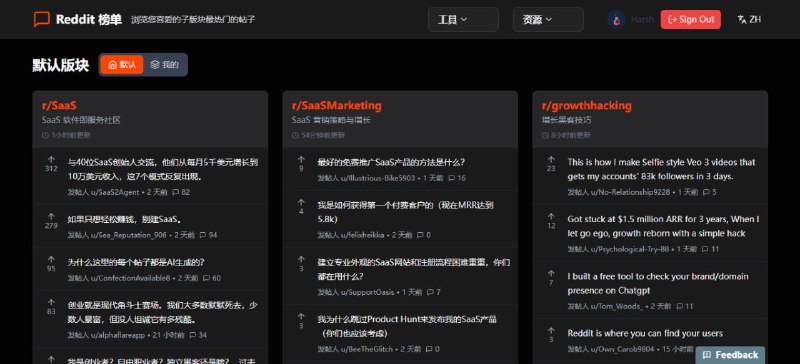
Task: Open post 为什么这里的每个帖子都是AI生成的
Action: coord(136,262)
